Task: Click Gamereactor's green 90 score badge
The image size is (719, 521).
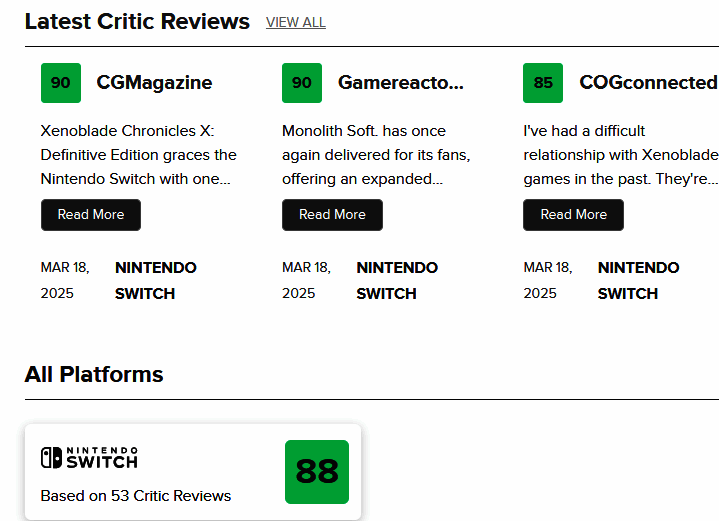Action: click(x=302, y=83)
